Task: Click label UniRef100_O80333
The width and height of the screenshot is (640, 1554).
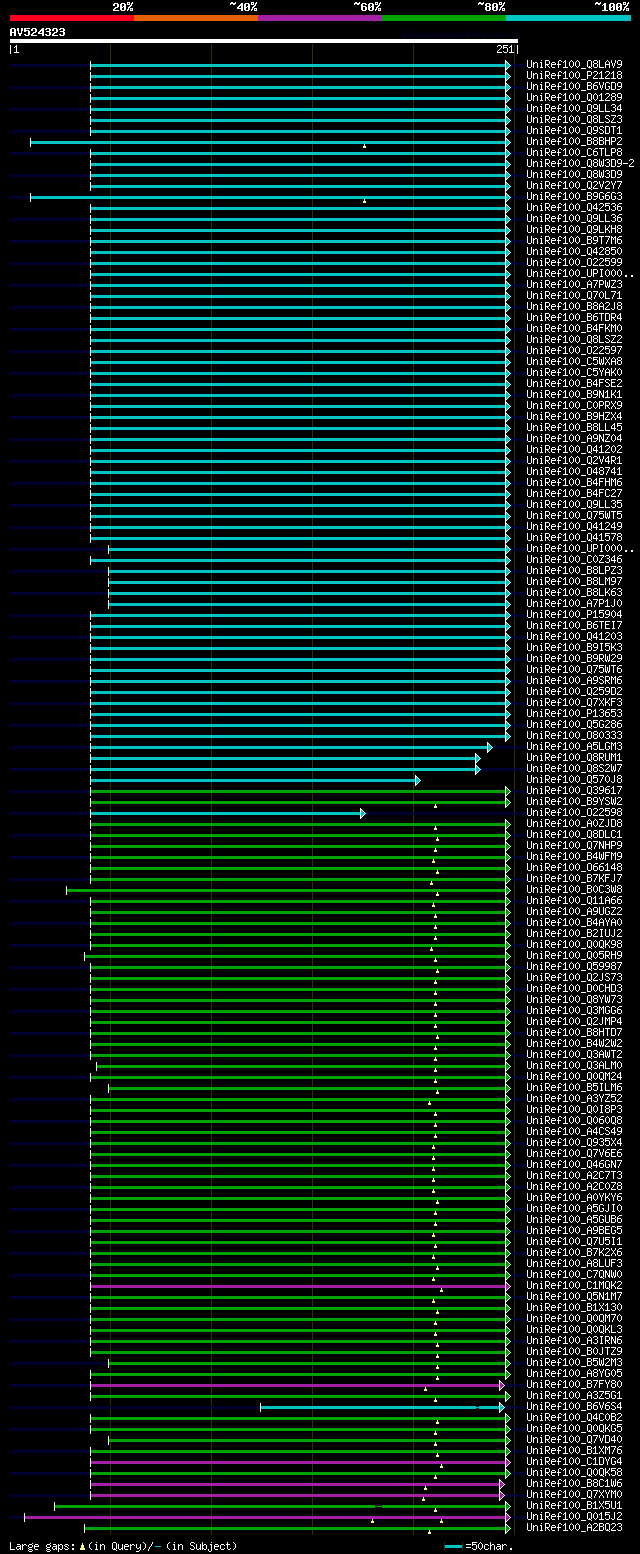Action: (x=574, y=735)
